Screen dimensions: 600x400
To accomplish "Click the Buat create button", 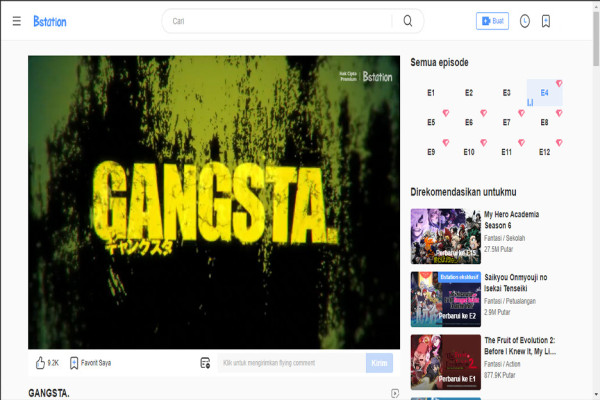I will (x=492, y=21).
